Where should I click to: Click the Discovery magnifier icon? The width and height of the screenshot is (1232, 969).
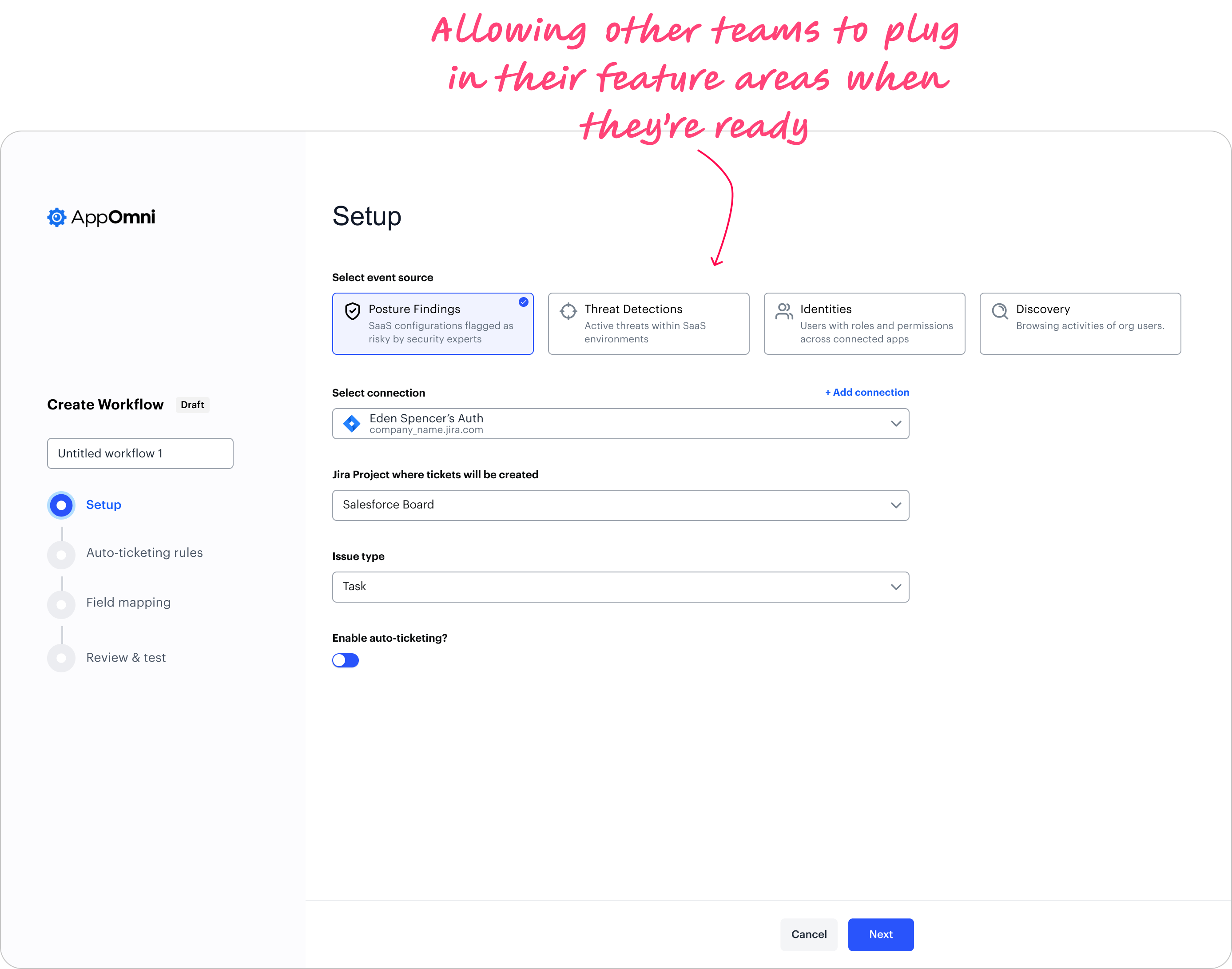click(x=999, y=311)
